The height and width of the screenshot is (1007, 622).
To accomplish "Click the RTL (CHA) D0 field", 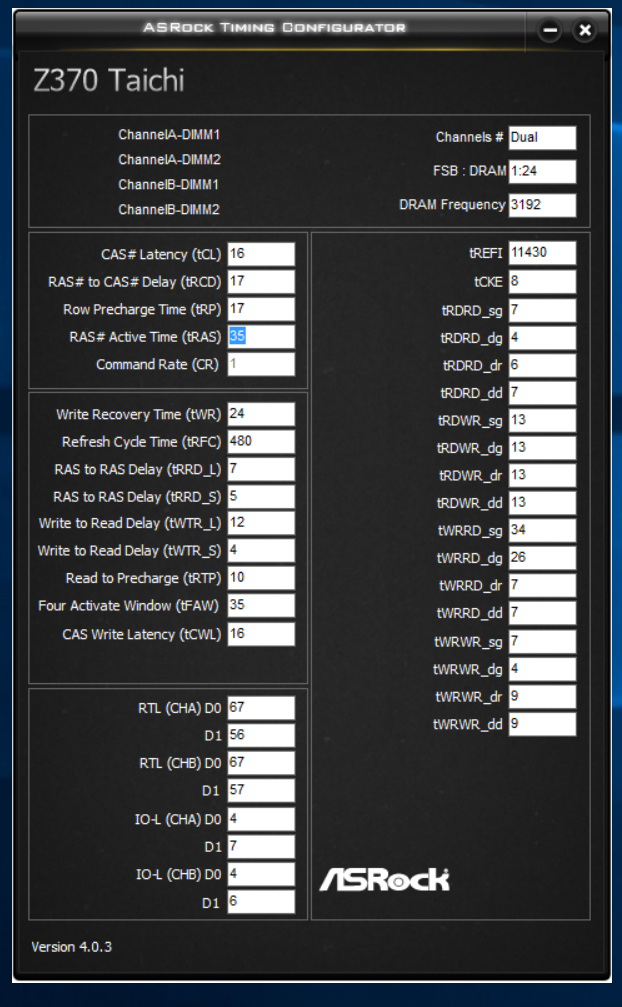I will [x=261, y=708].
